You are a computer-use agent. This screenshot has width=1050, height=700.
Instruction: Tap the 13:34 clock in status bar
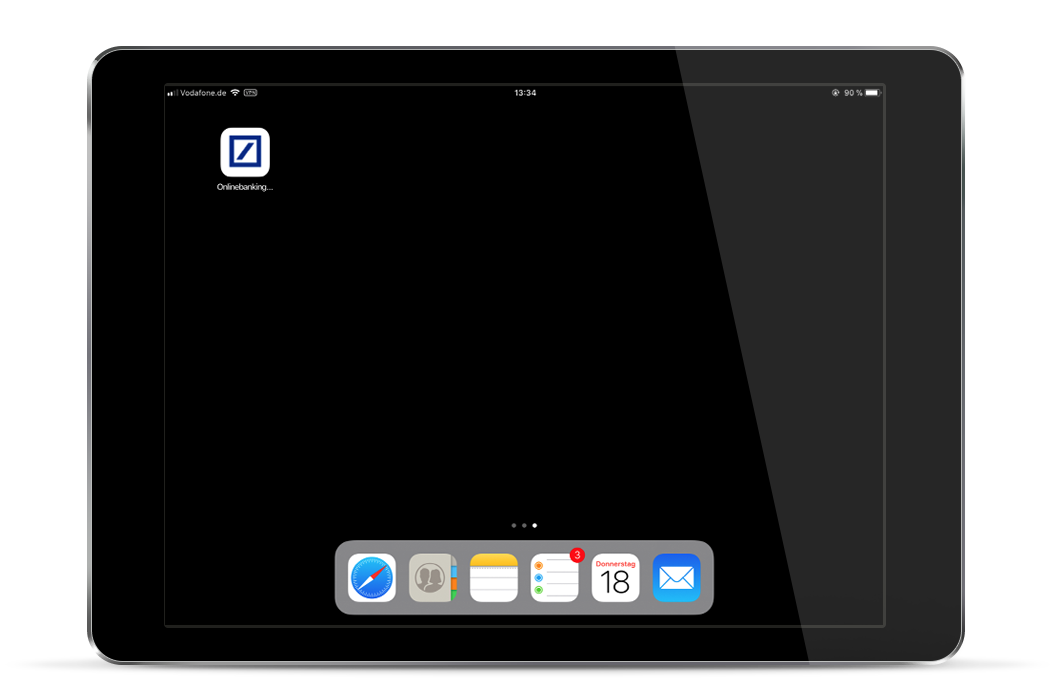pos(525,92)
